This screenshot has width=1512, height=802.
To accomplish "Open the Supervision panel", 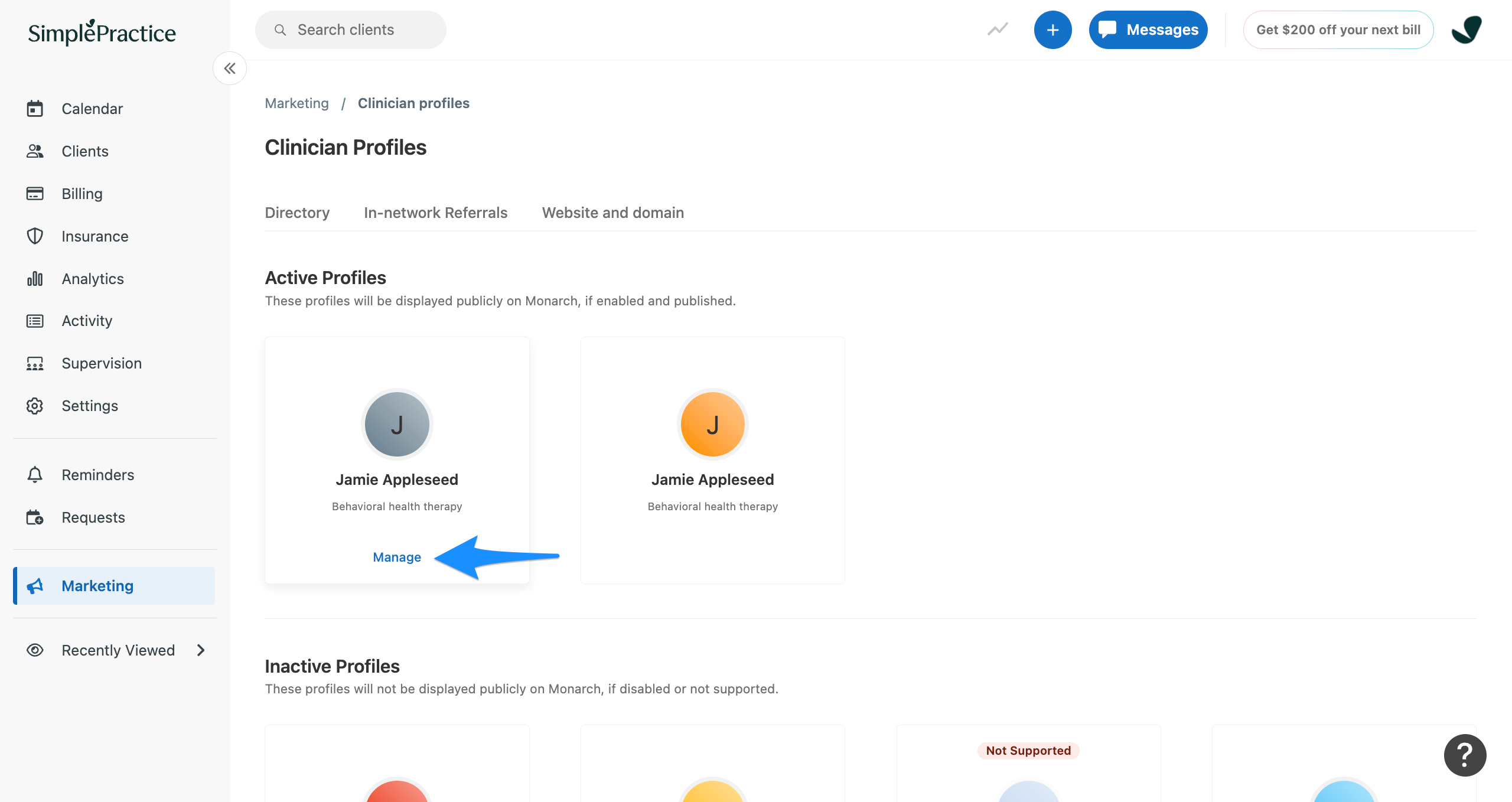I will [x=101, y=363].
